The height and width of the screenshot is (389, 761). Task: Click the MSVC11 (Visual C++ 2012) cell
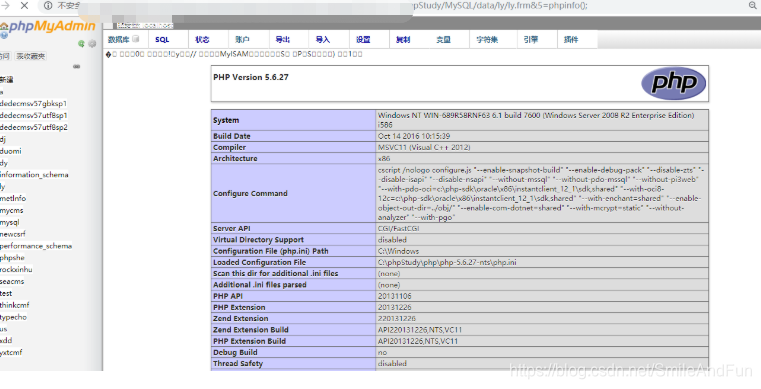click(424, 147)
